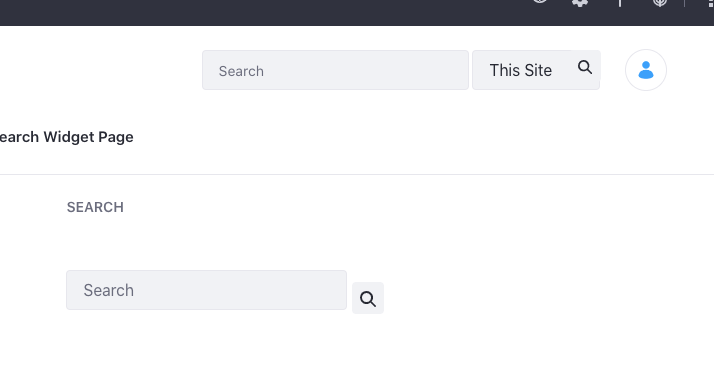Open the Simulation broadcast icon in top bar
The width and height of the screenshot is (714, 383).
(x=659, y=2)
